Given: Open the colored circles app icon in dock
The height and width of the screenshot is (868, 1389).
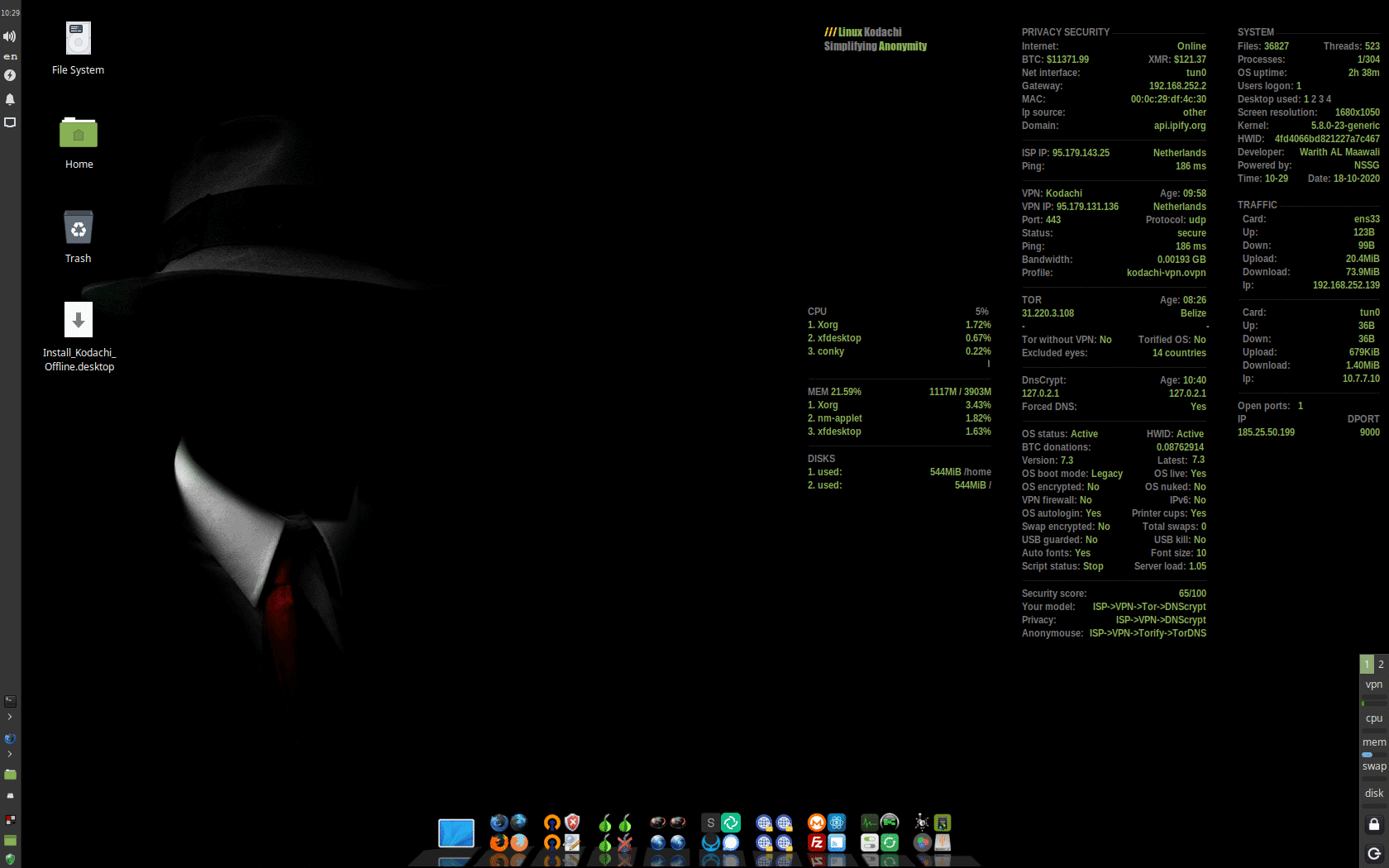Looking at the screenshot, I should coord(922,842).
